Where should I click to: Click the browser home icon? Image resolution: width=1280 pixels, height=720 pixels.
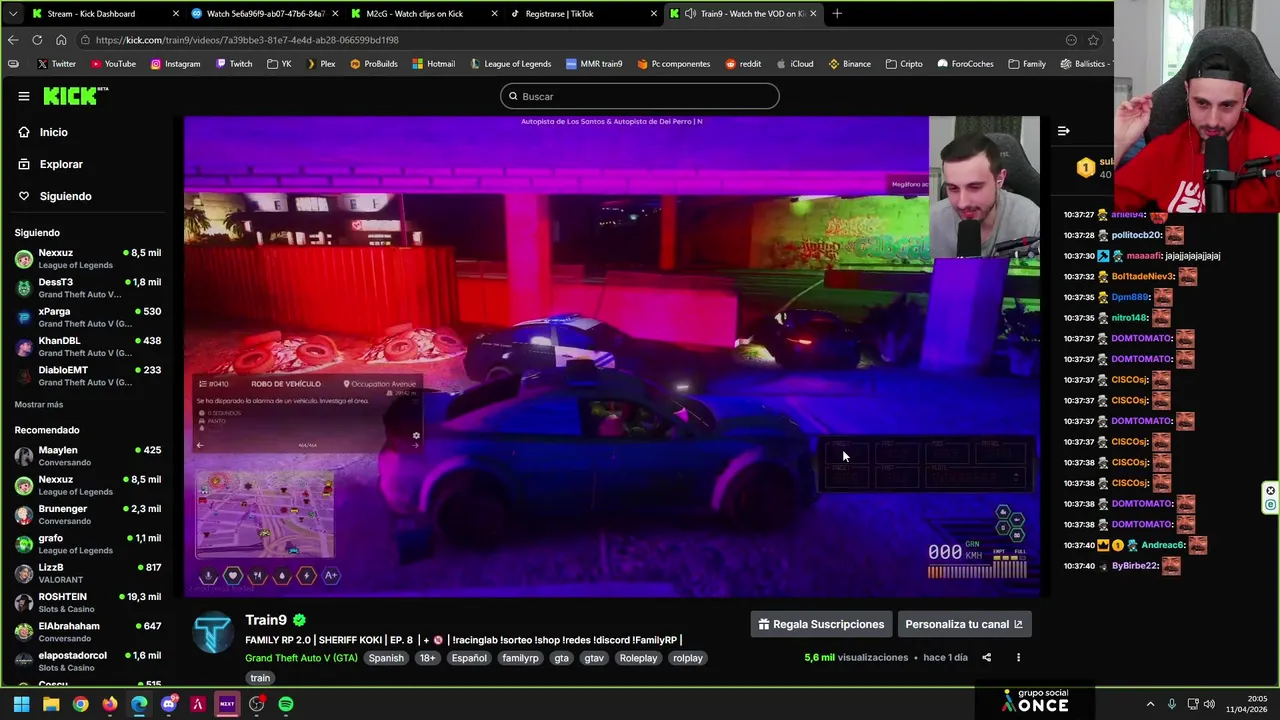coord(61,40)
